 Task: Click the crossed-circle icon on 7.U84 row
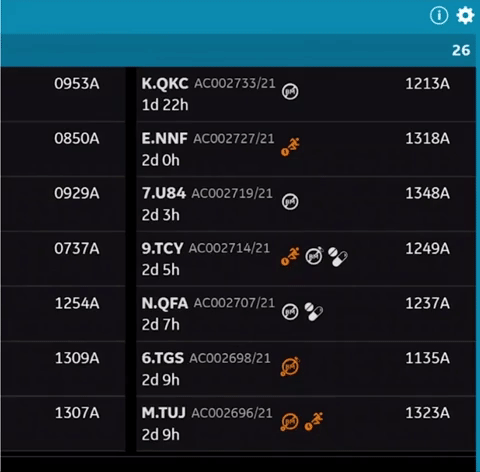pos(290,202)
